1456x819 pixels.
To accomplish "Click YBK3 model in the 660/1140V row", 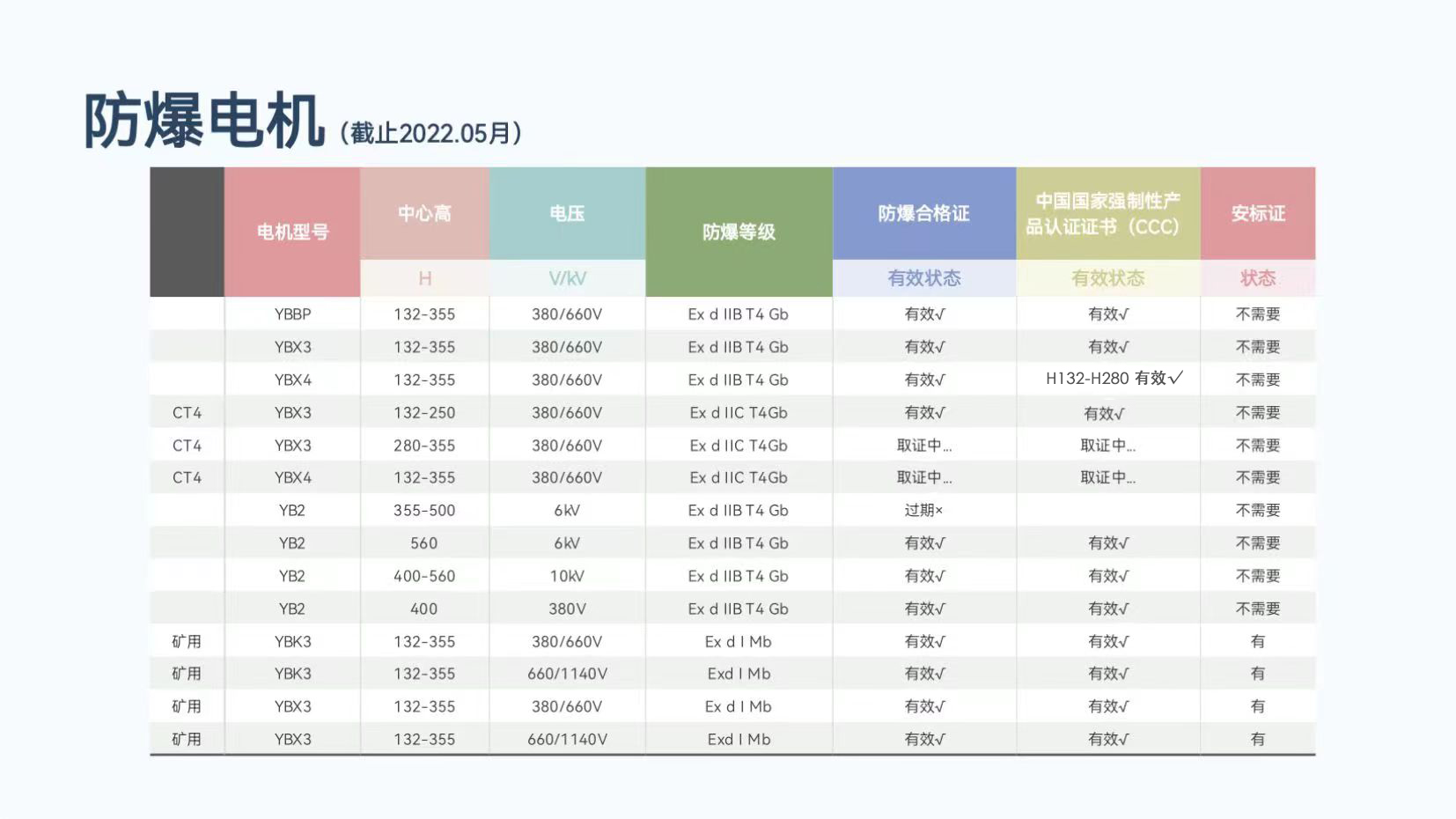I will click(x=292, y=674).
